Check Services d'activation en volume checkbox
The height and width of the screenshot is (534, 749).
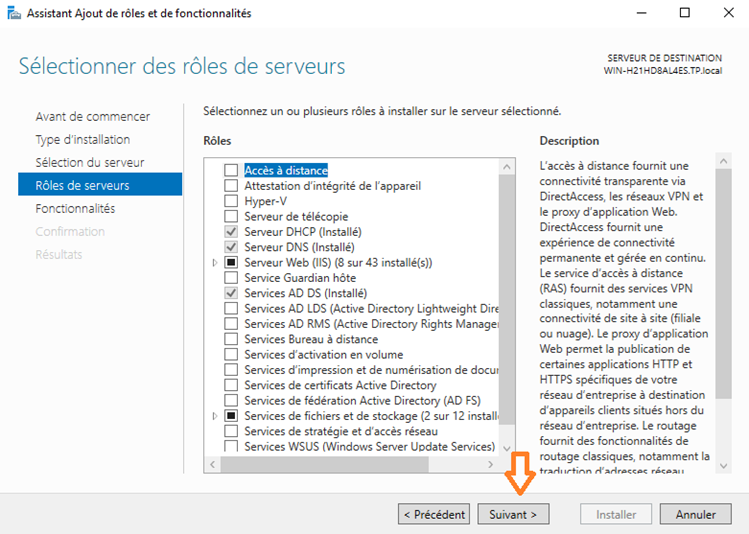pyautogui.click(x=231, y=354)
